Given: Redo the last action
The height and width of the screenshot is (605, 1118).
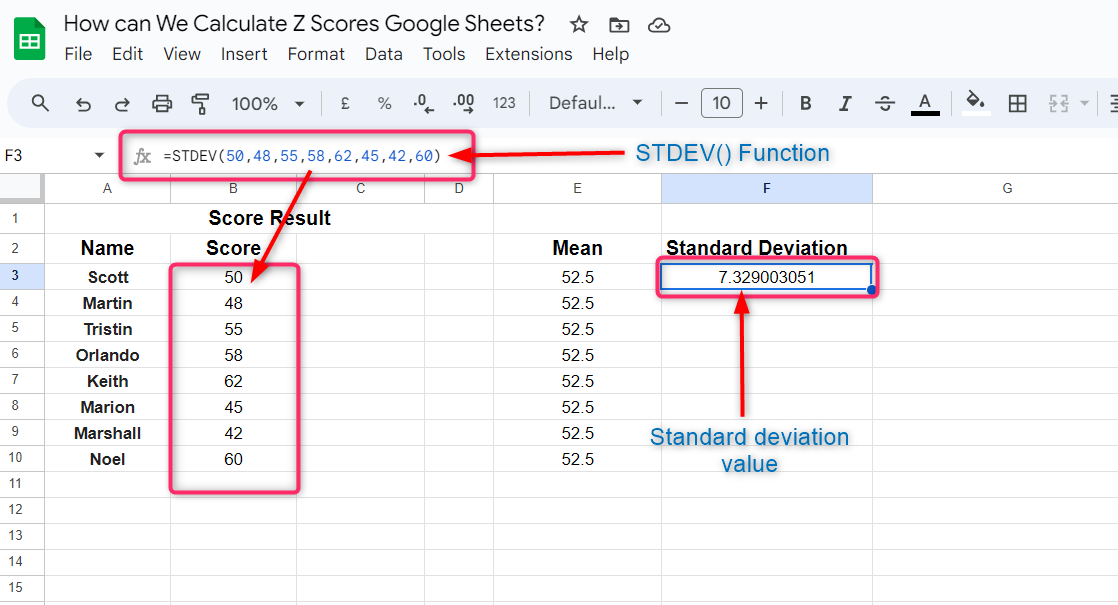Looking at the screenshot, I should [x=122, y=104].
